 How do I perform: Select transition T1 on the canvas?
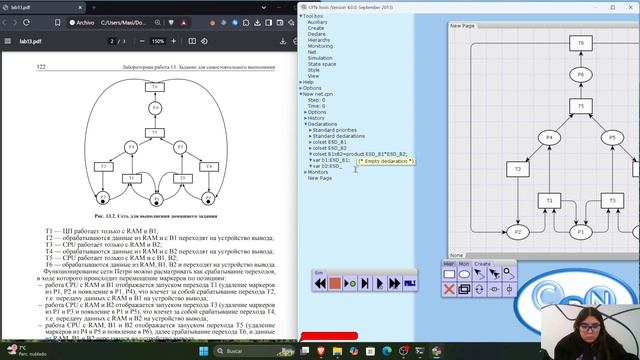[549, 200]
